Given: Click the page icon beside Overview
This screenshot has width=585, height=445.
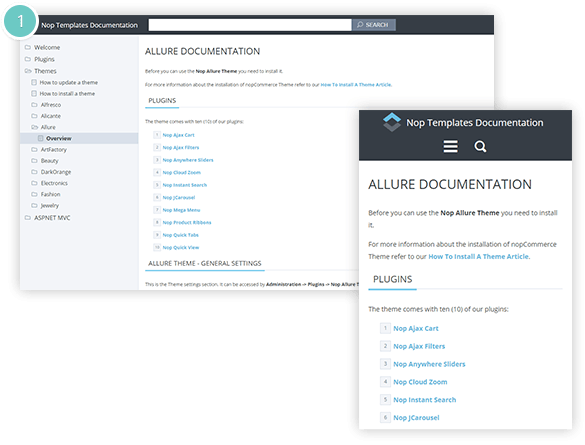Looking at the screenshot, I should [x=41, y=138].
